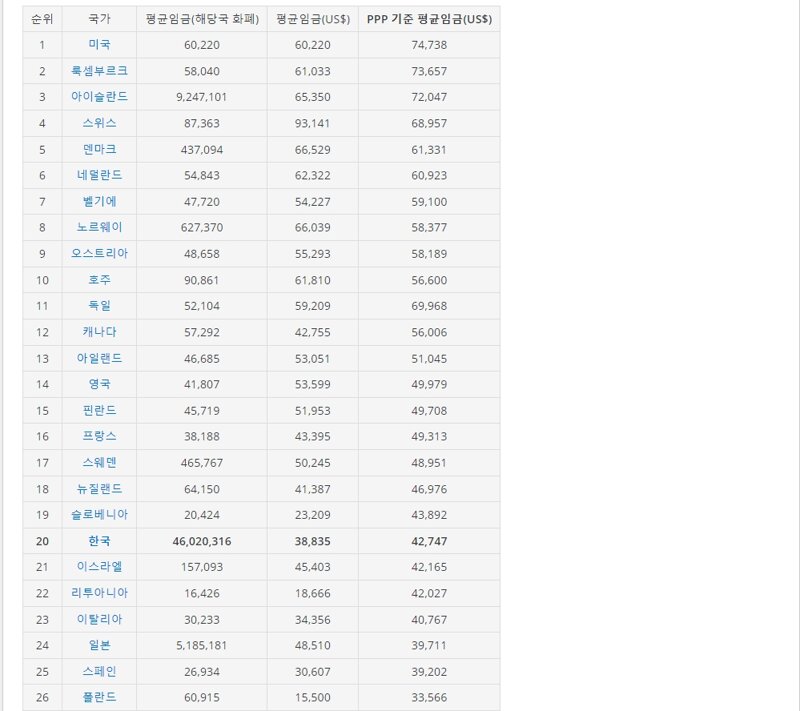Select the PPP 기준 평균임금(US$) header
This screenshot has width=800, height=711.
[429, 19]
